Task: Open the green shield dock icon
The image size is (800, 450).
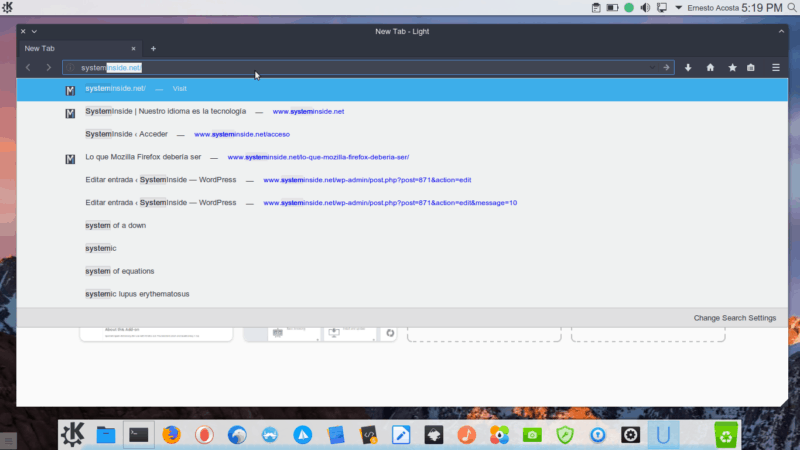Action: [x=565, y=435]
